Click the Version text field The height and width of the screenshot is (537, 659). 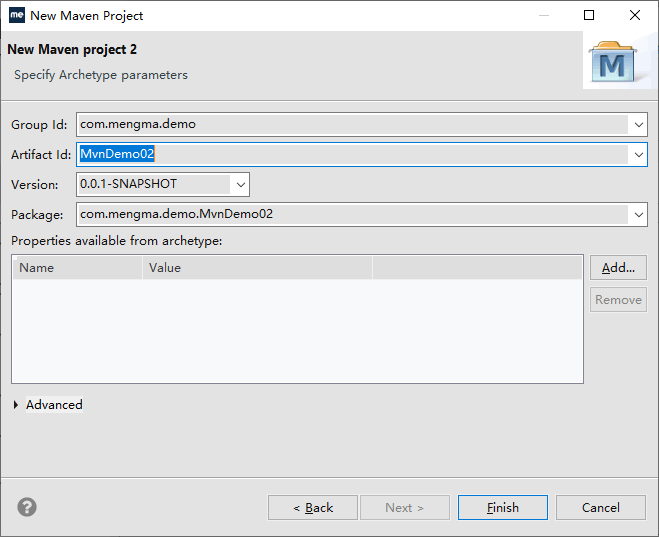(150, 184)
